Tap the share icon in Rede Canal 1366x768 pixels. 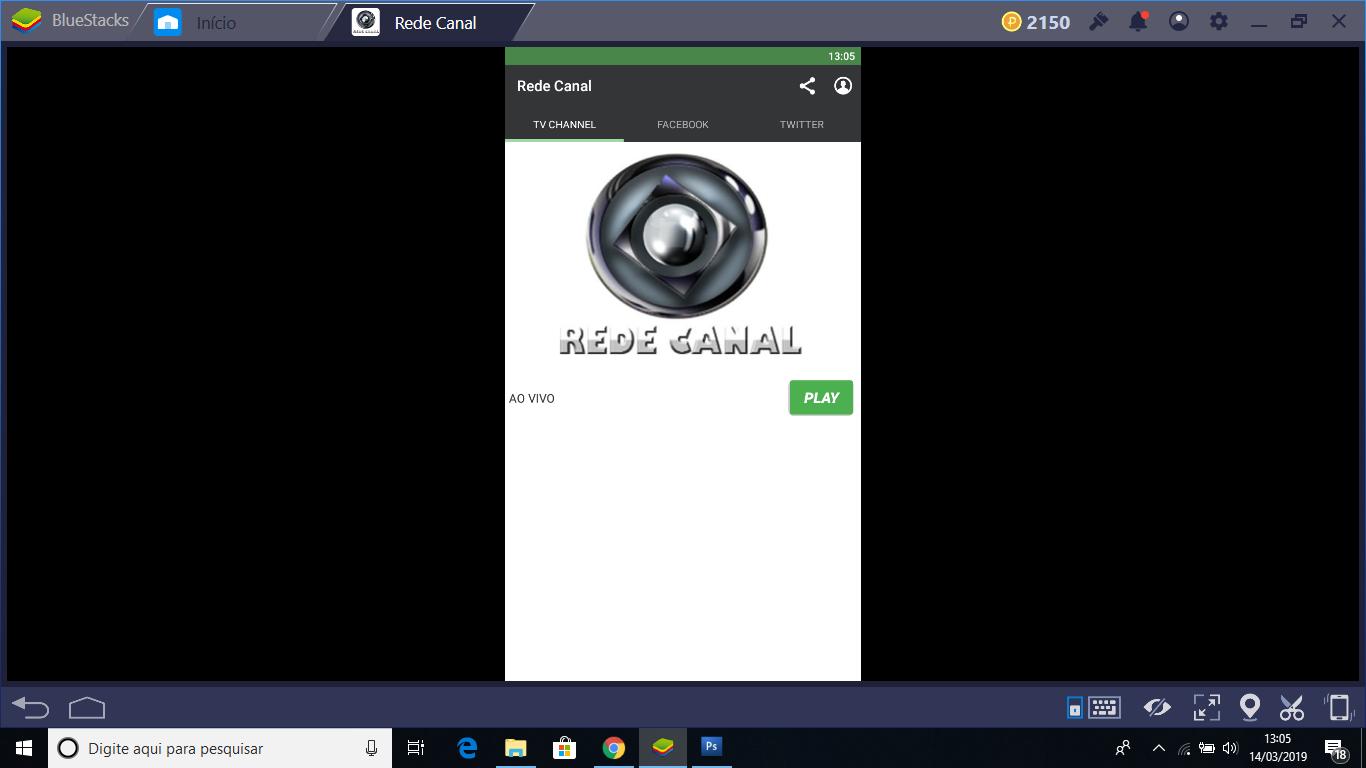pos(807,86)
